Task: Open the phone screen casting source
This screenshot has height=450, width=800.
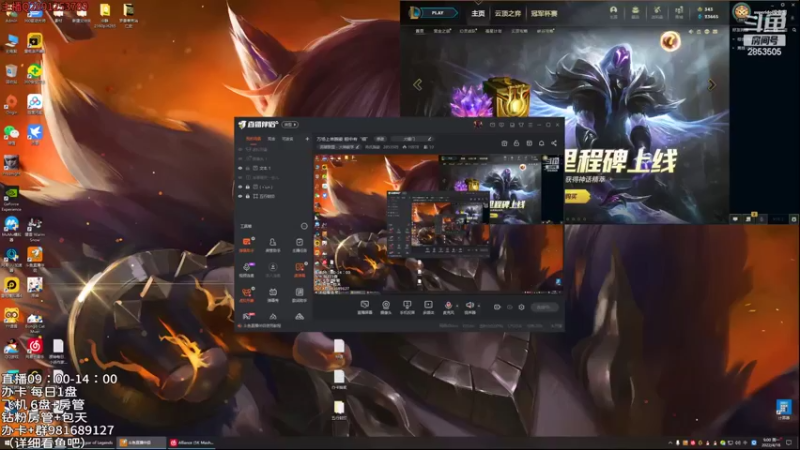Action: 407,307
